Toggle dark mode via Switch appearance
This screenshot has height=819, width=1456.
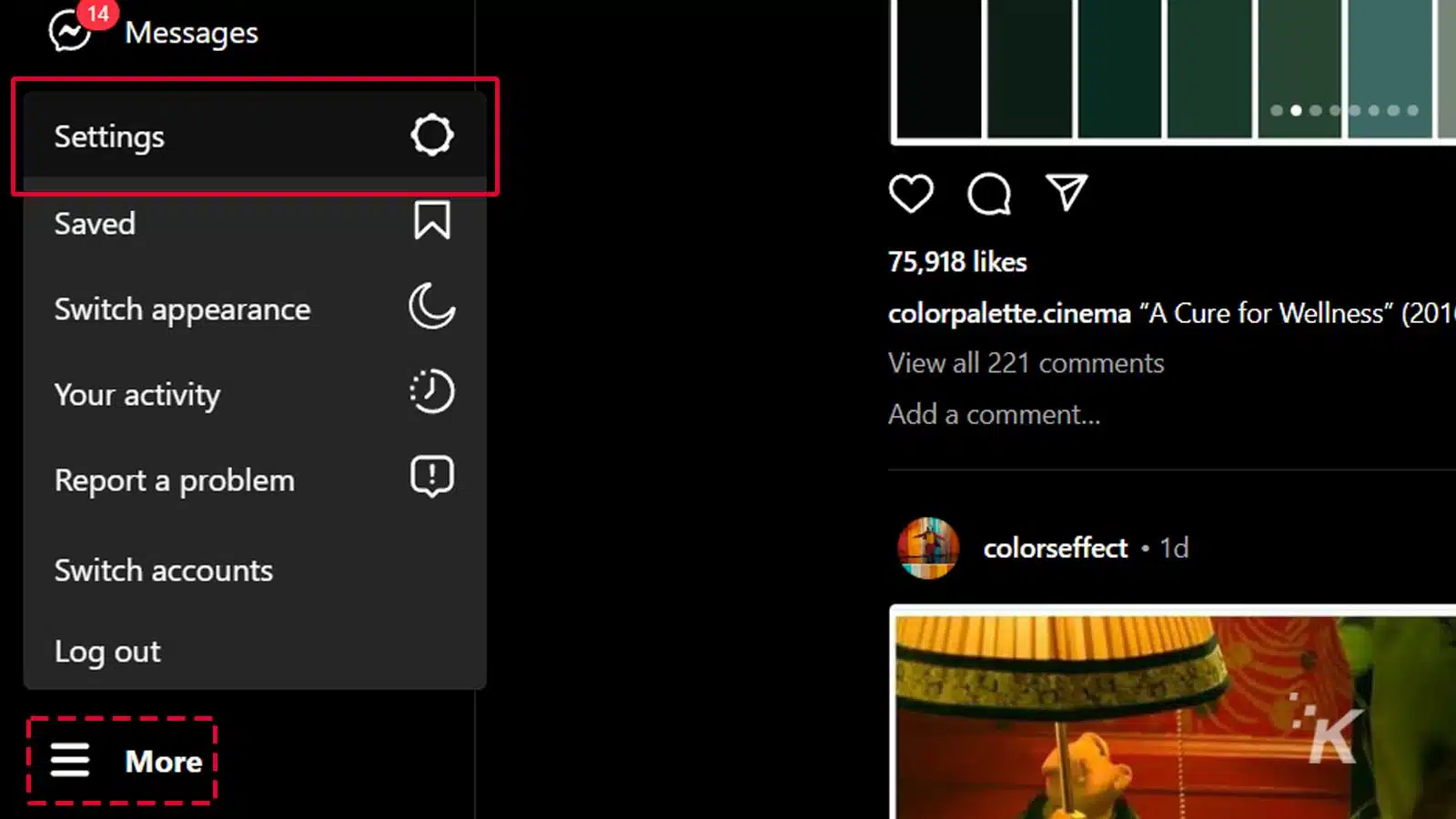182,309
